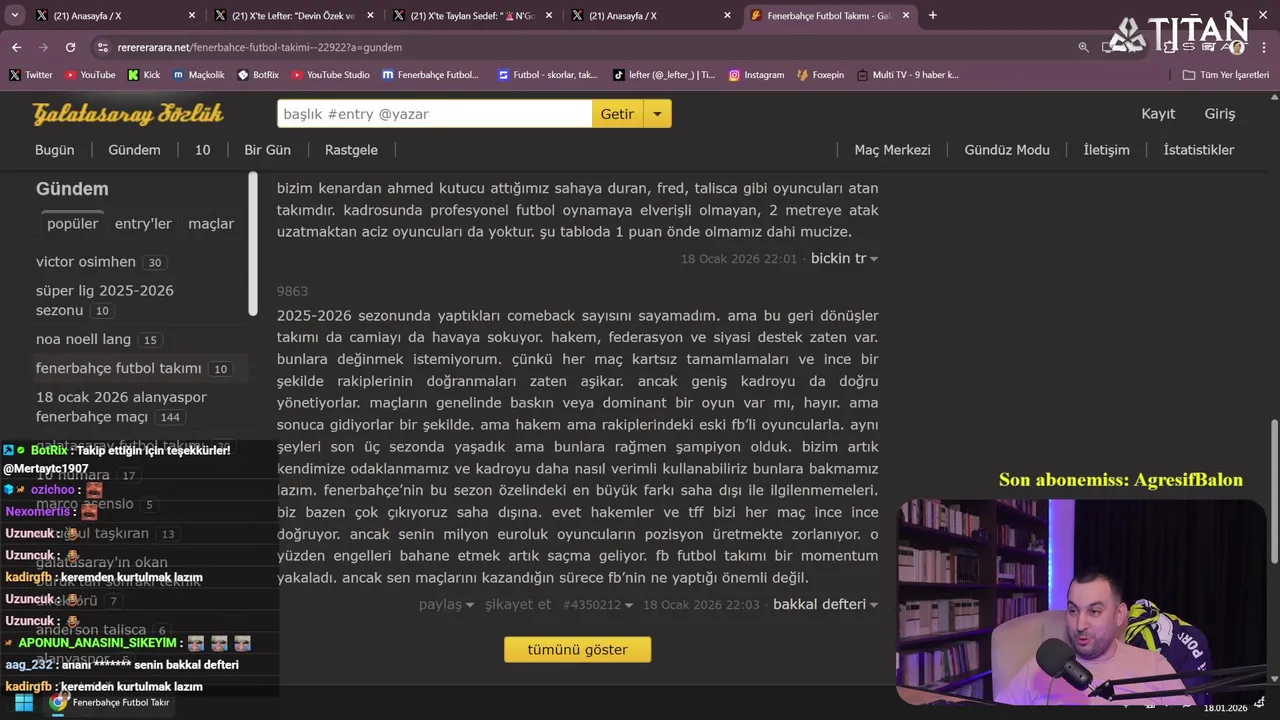Click the Twitter bookmark icon
Screen dimensions: 1280x720
pyautogui.click(x=14, y=75)
